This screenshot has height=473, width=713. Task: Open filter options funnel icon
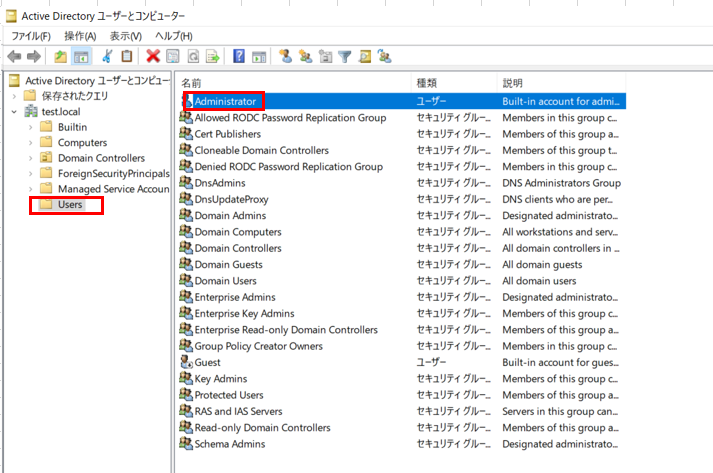345,56
